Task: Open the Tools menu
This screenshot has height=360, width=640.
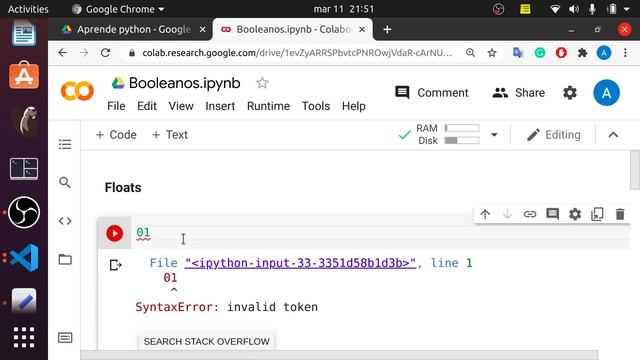Action: [316, 106]
